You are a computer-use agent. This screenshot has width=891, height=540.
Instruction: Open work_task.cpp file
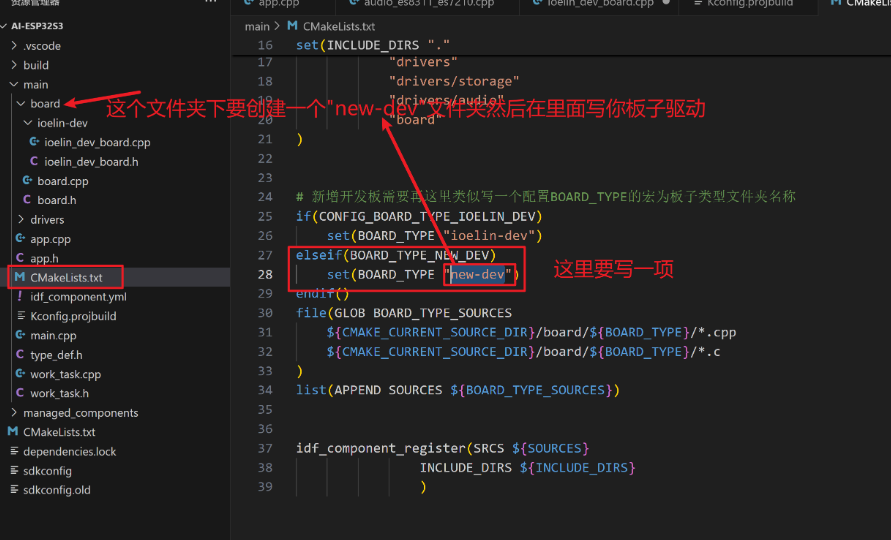coord(65,374)
